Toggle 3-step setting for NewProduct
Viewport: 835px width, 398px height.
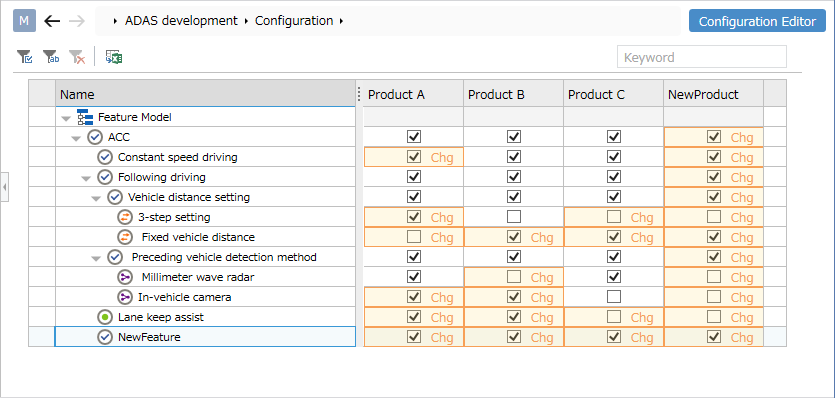pyautogui.click(x=714, y=217)
